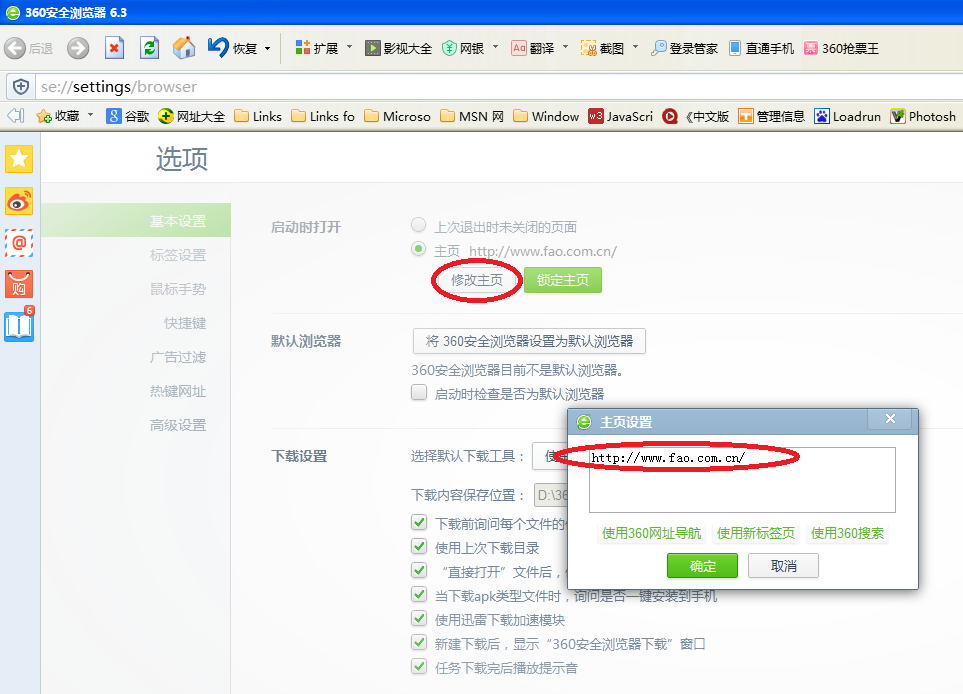
Task: Open 登录管家 login manager
Action: 684,48
